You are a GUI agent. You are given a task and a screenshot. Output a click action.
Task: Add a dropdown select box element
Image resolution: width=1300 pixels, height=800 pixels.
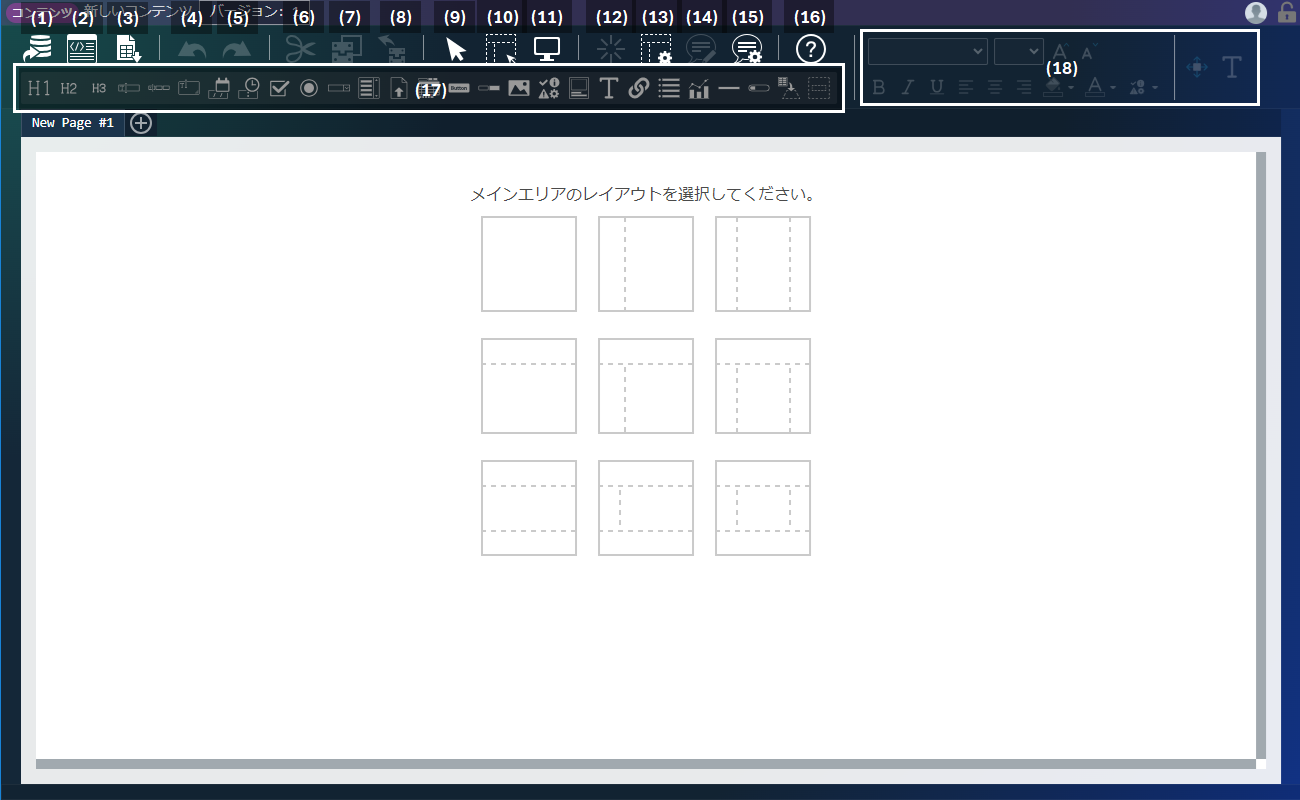click(339, 88)
